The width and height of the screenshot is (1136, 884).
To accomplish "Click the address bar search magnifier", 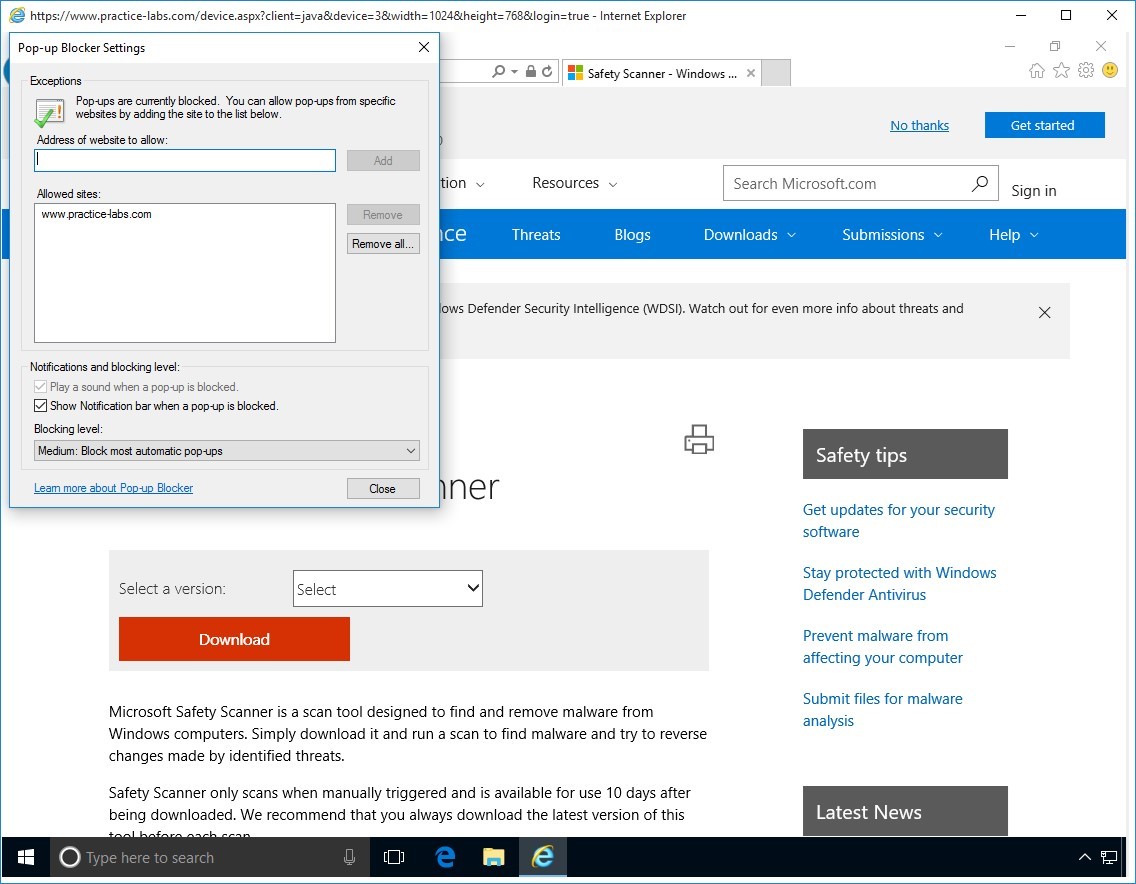I will 498,72.
